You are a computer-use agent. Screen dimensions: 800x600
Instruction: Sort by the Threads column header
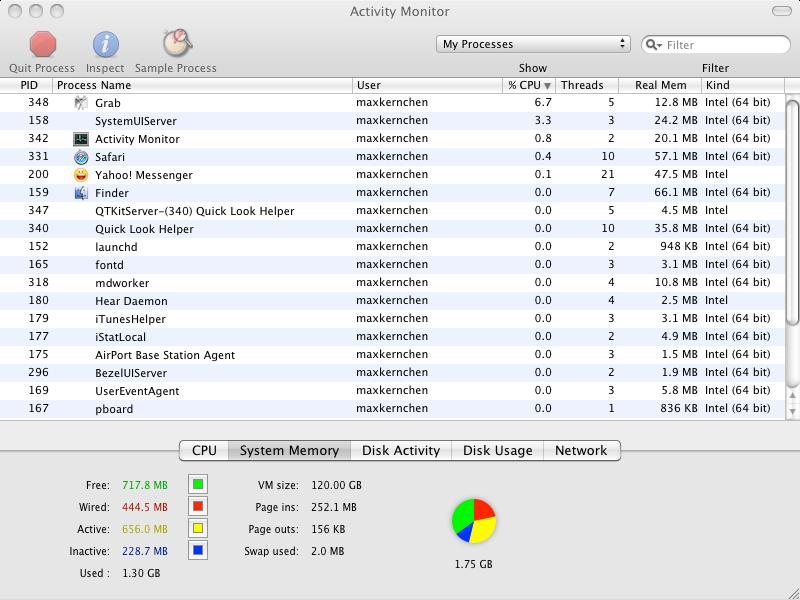coord(587,85)
